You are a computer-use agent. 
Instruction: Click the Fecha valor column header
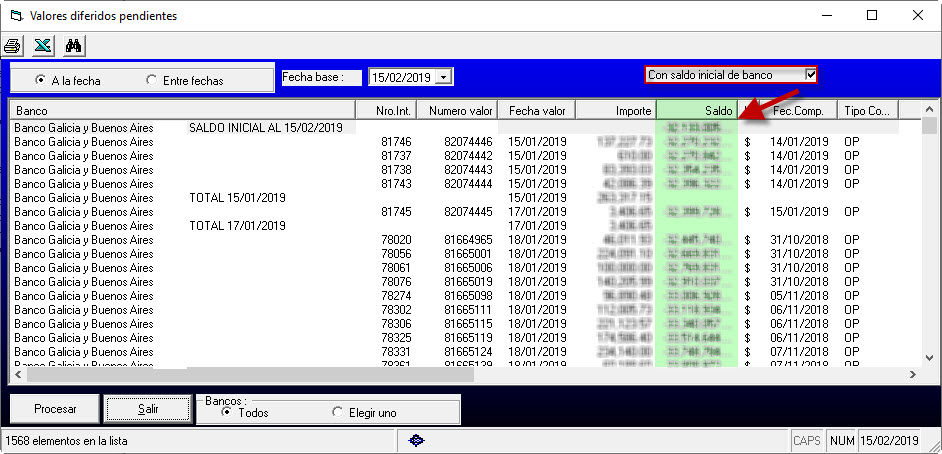[537, 110]
